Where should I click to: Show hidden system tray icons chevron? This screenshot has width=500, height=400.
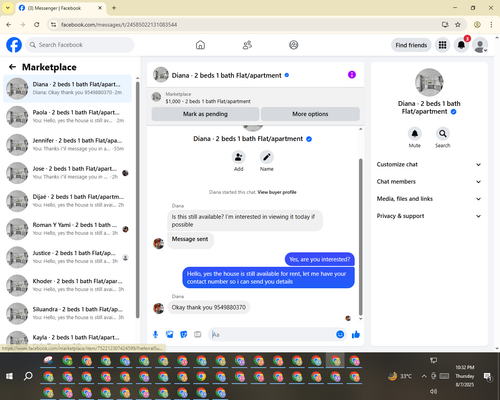[424, 376]
